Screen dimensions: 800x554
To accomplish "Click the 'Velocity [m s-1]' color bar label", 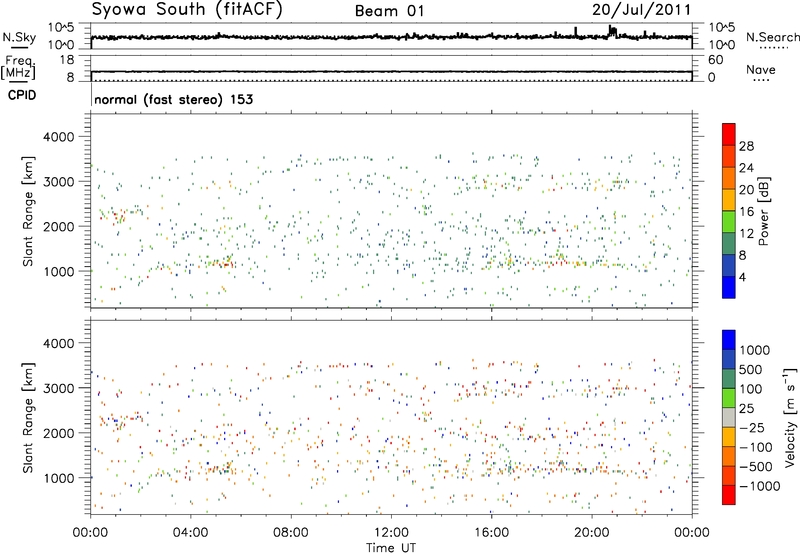I will pyautogui.click(x=790, y=418).
